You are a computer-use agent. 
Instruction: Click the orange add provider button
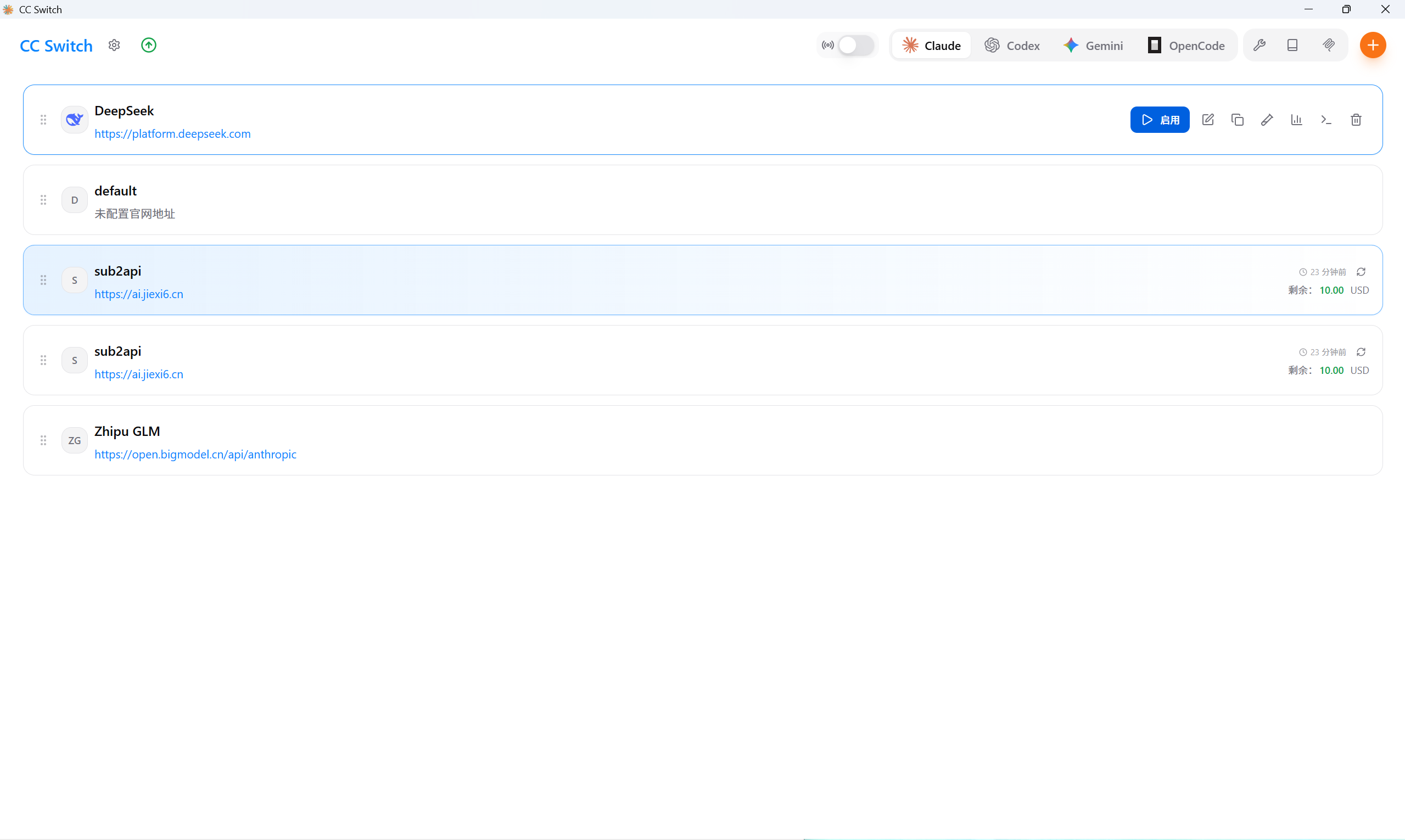click(1373, 45)
